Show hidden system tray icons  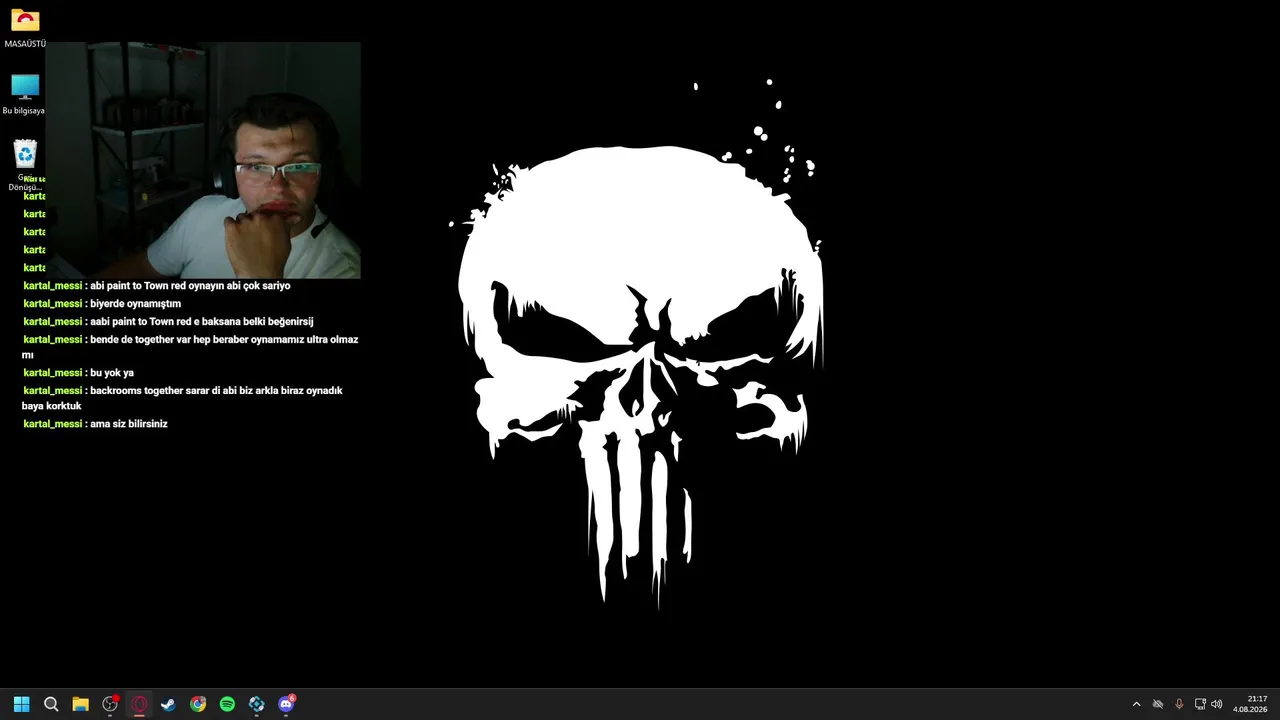pos(1136,704)
